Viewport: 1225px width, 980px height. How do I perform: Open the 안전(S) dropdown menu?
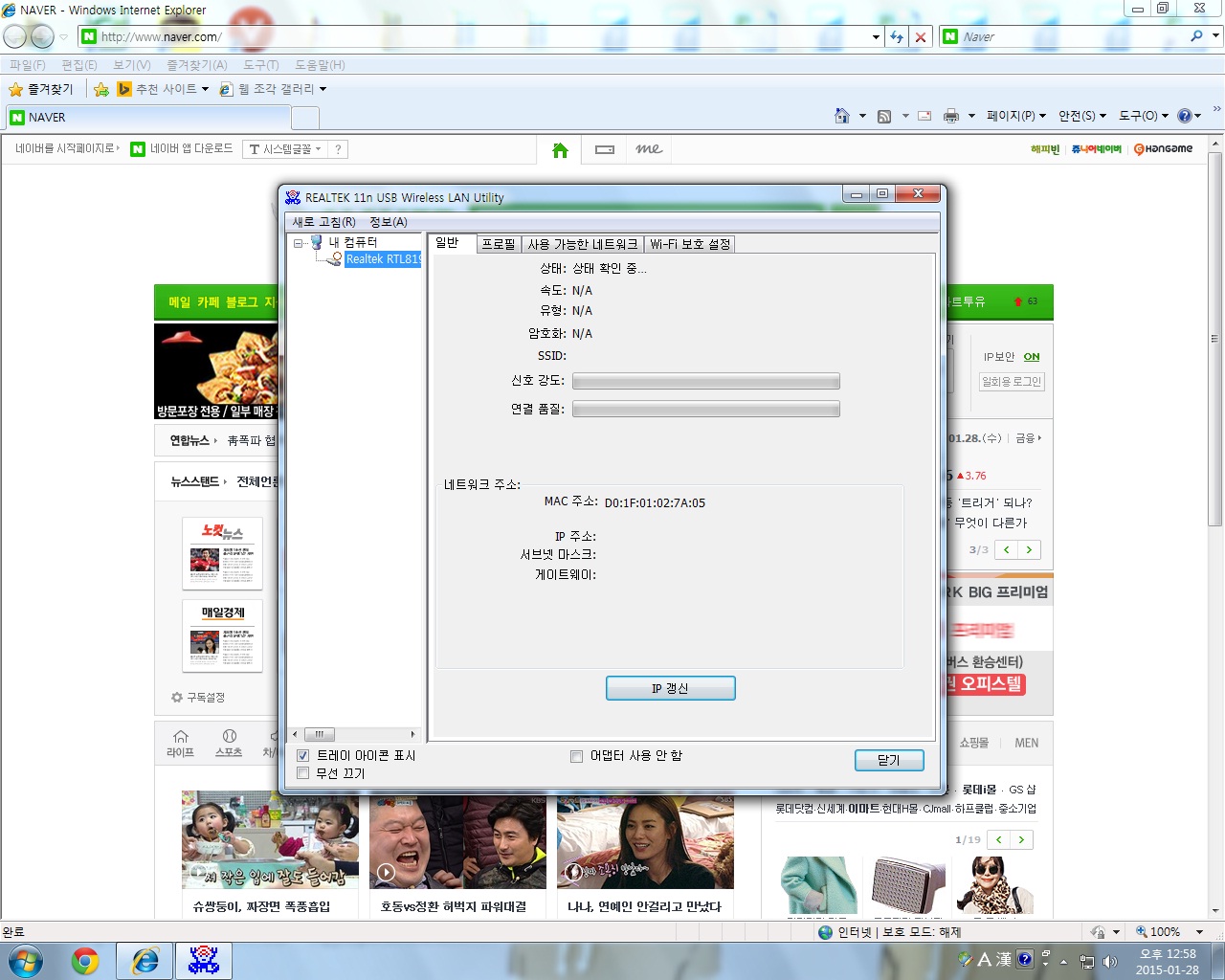1082,116
